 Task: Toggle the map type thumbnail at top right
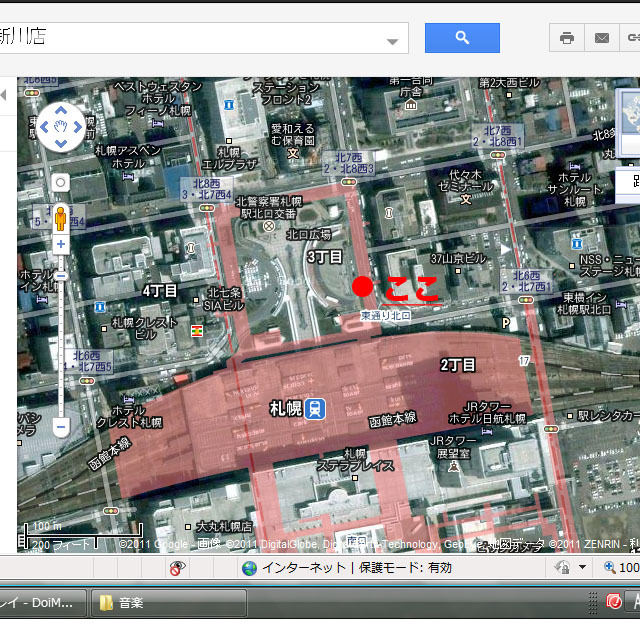pos(630,120)
